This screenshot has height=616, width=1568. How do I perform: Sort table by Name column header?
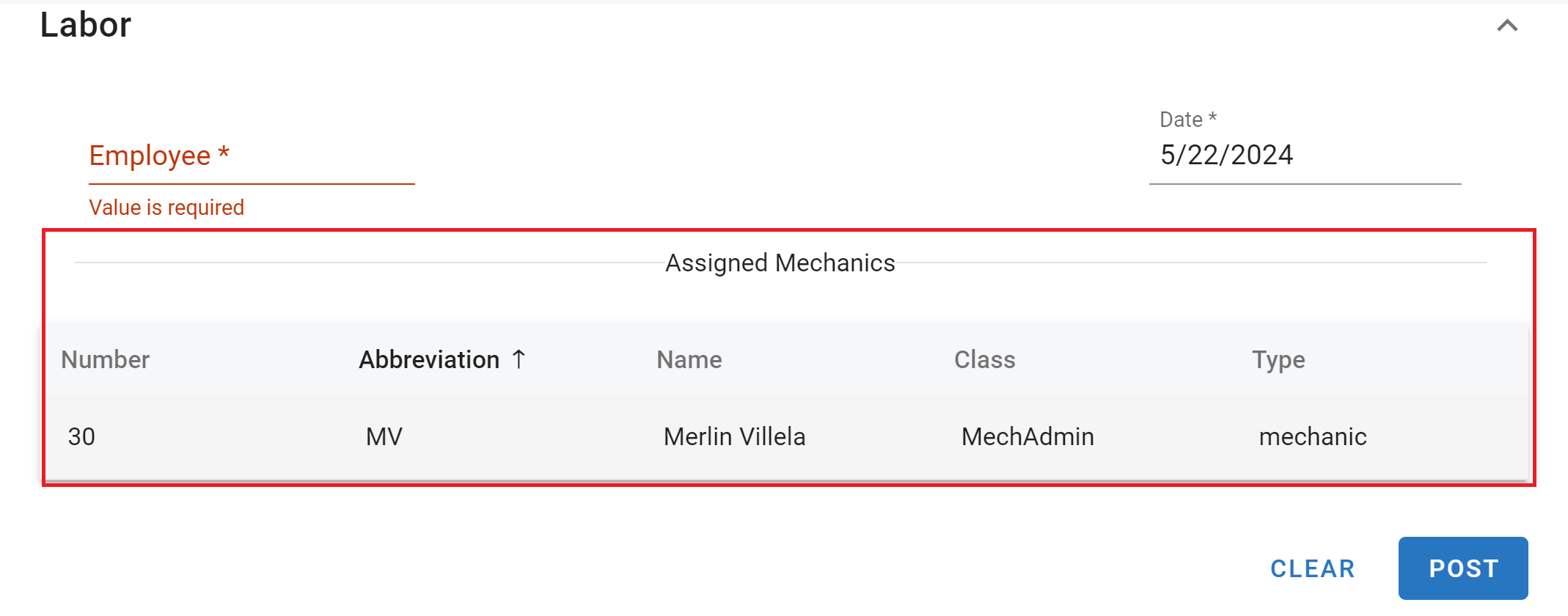(x=689, y=360)
